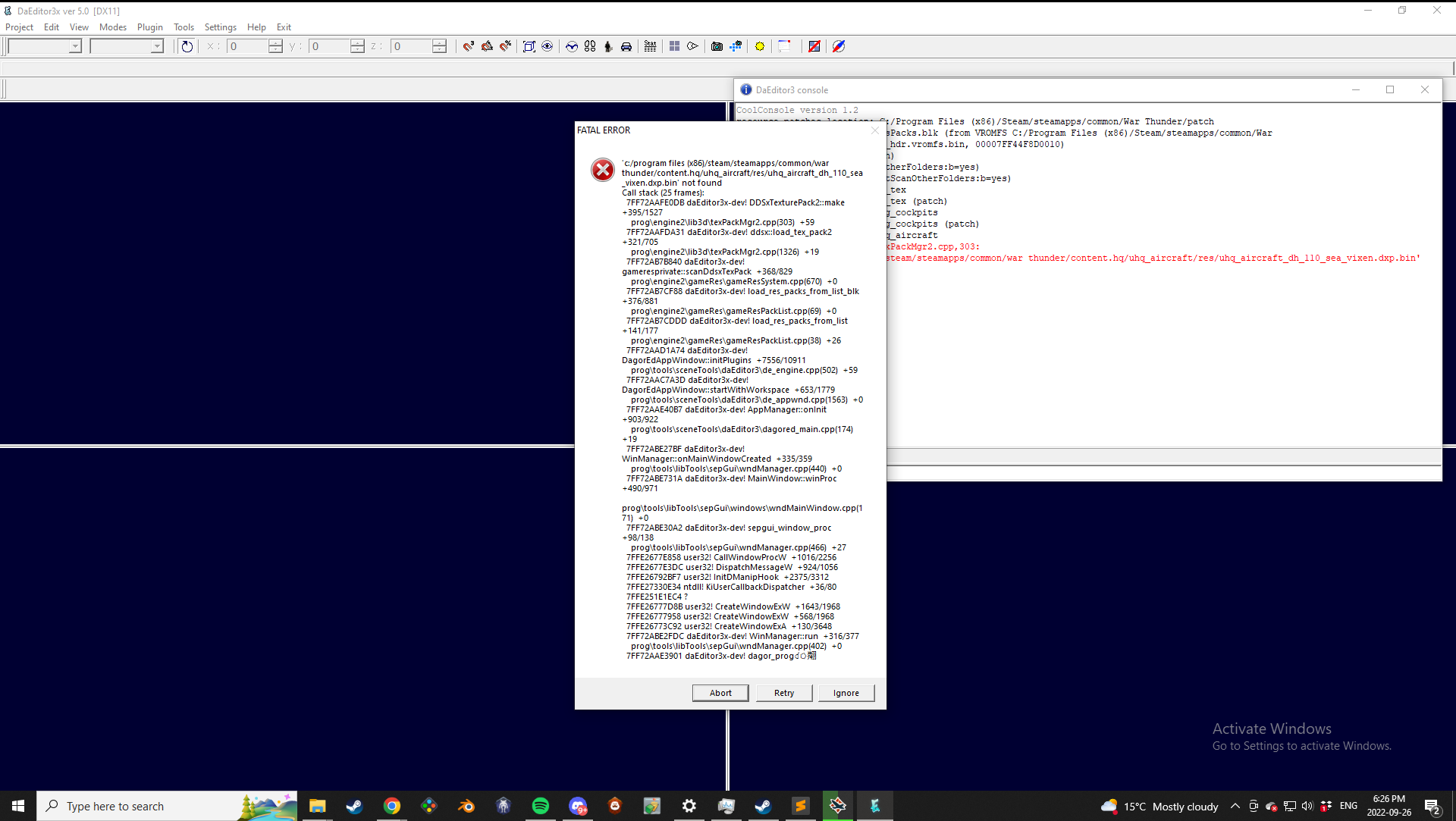Click the Z coordinate input field

[x=412, y=46]
